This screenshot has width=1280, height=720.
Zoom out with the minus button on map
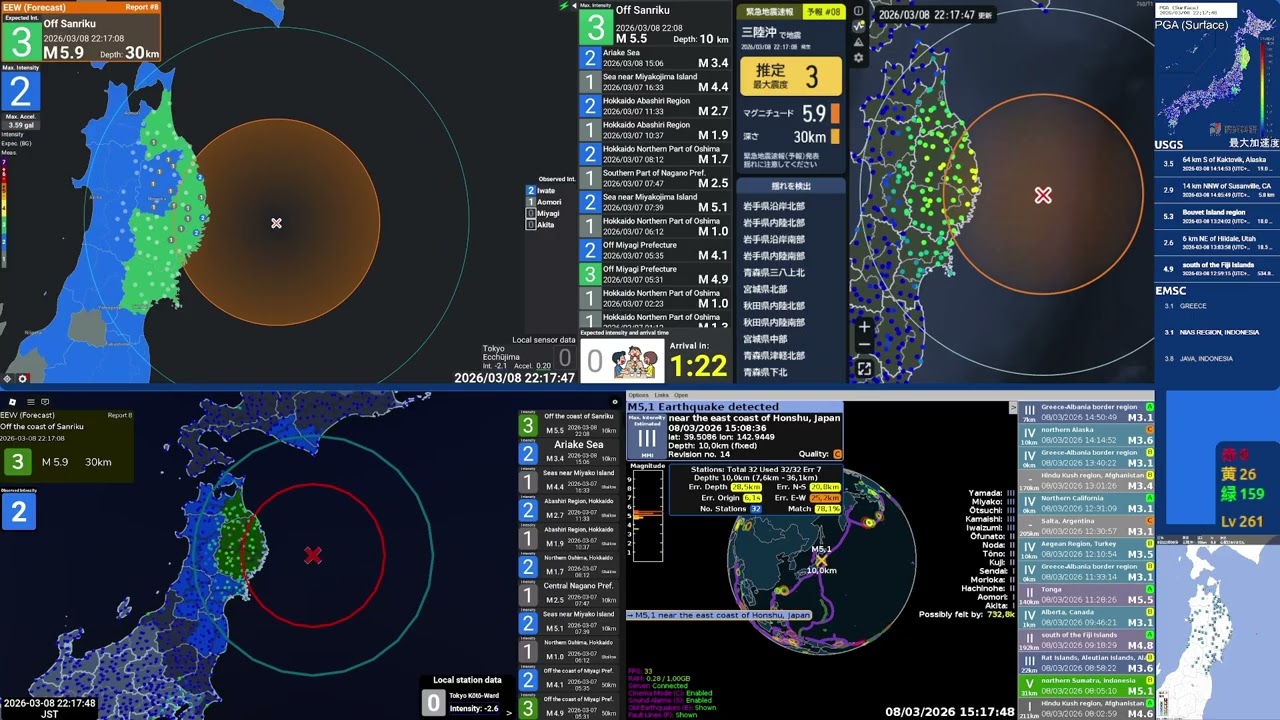pos(864,346)
